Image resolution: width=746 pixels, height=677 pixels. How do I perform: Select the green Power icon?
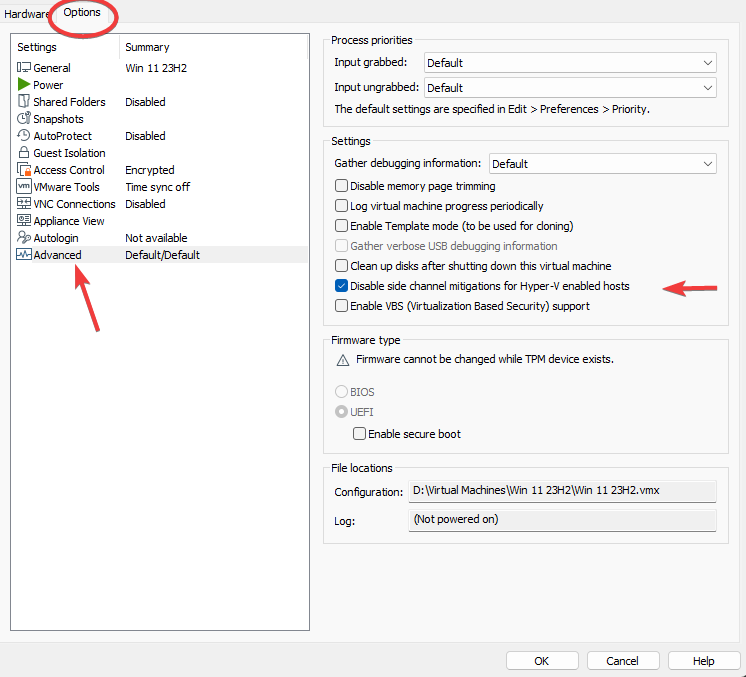(24, 85)
